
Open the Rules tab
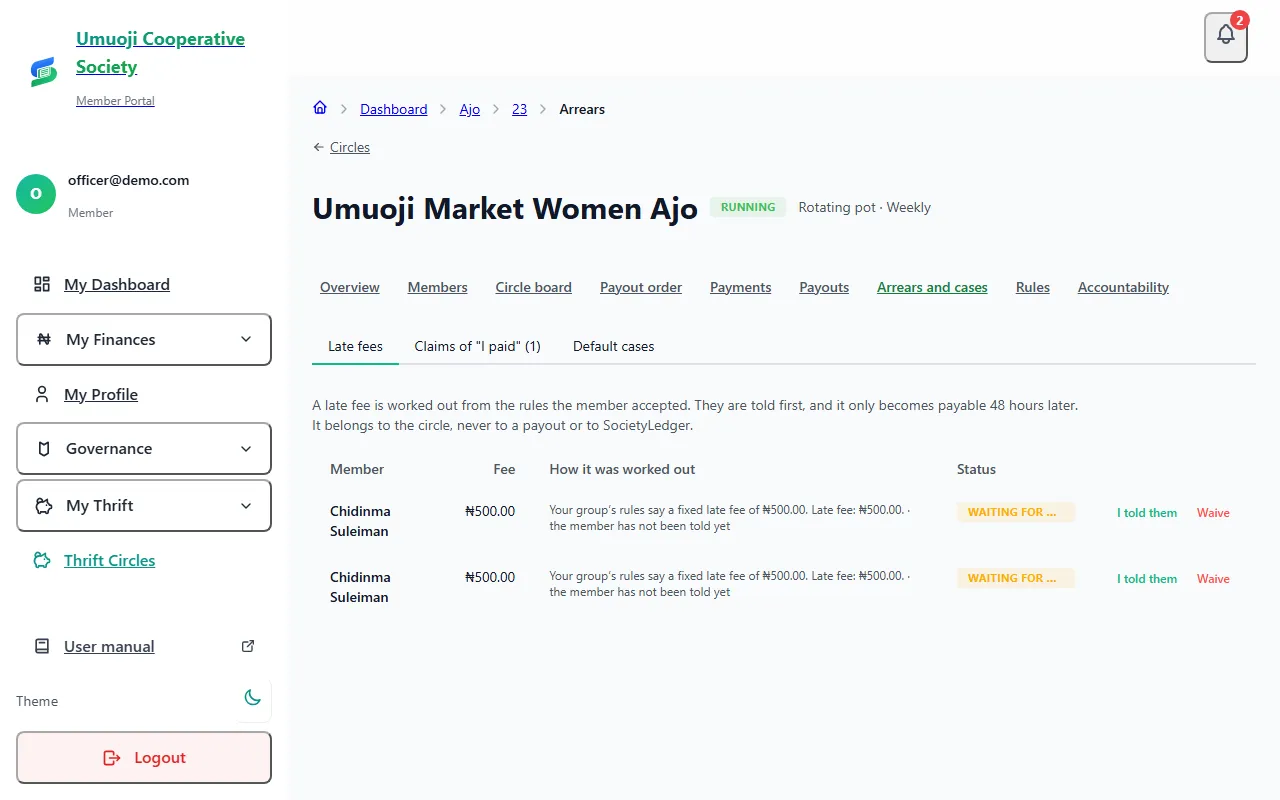click(x=1033, y=287)
